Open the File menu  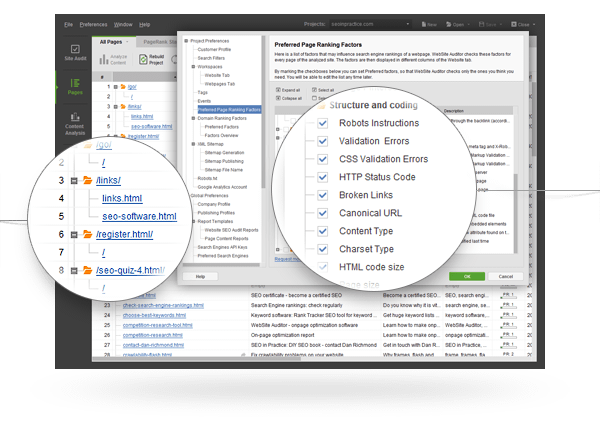(68, 24)
